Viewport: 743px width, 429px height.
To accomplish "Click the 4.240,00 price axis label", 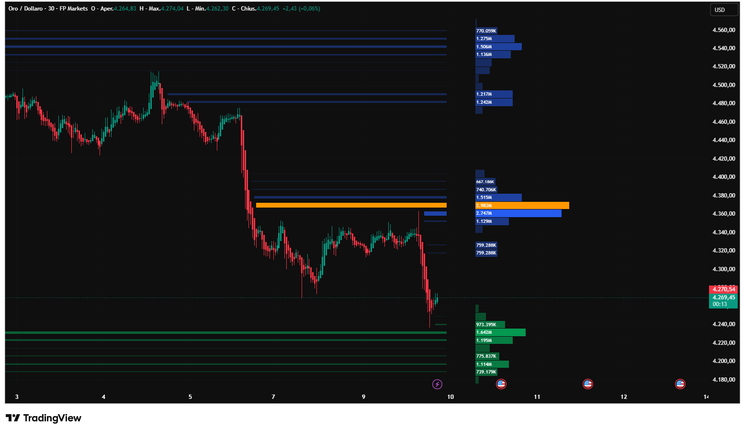I will [724, 324].
